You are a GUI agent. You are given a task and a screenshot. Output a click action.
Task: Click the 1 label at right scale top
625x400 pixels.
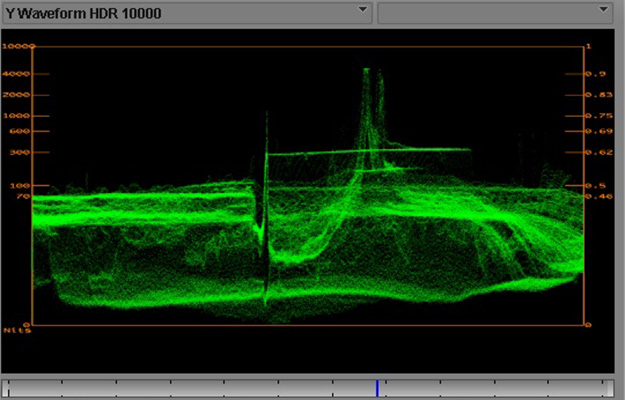click(x=588, y=46)
